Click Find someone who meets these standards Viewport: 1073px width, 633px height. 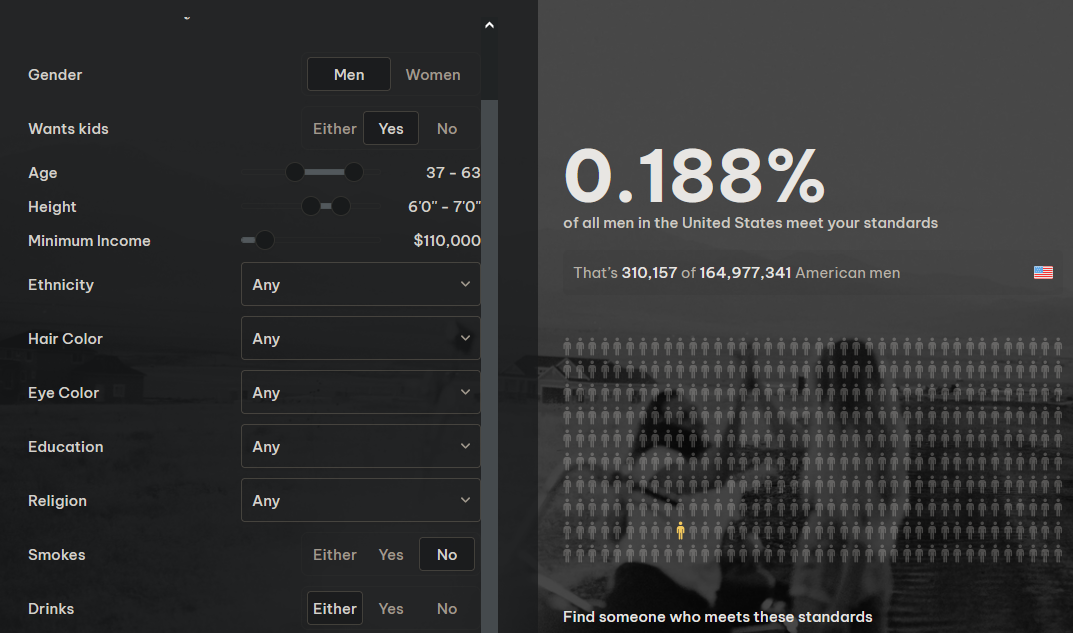pos(717,617)
